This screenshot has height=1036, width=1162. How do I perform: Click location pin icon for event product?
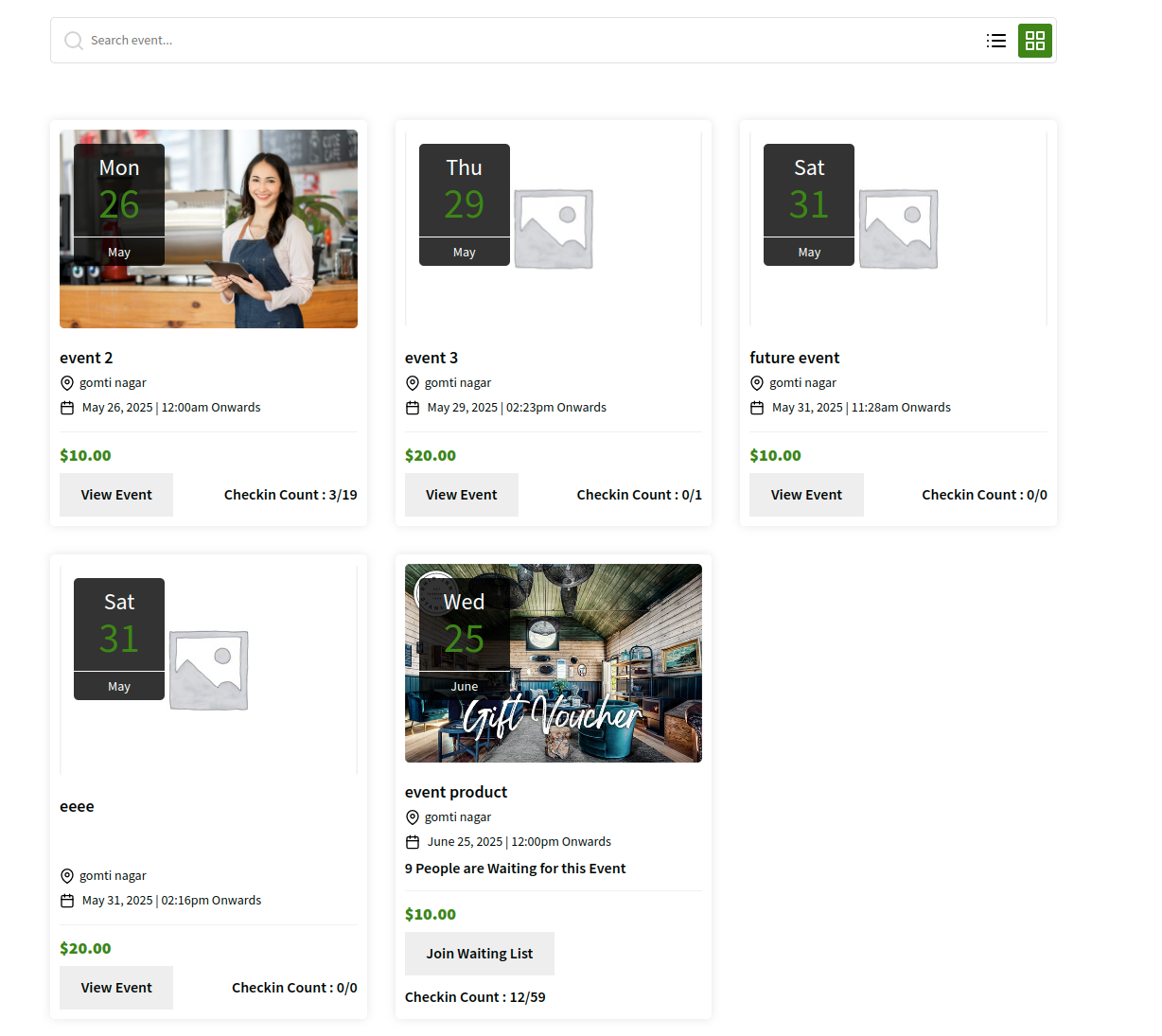(413, 817)
